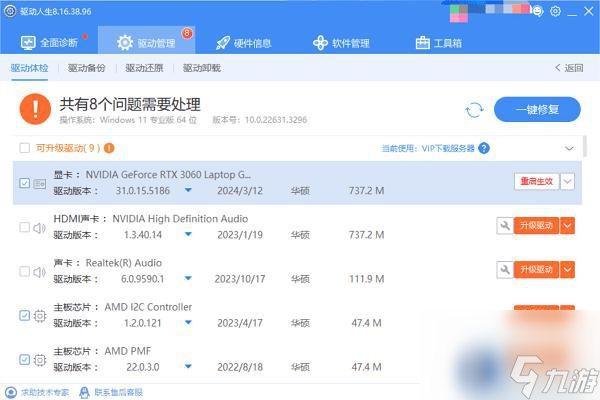Click 升级驱动 for NVIDIA High Definition Audio
This screenshot has width=600, height=400.
[x=536, y=225]
